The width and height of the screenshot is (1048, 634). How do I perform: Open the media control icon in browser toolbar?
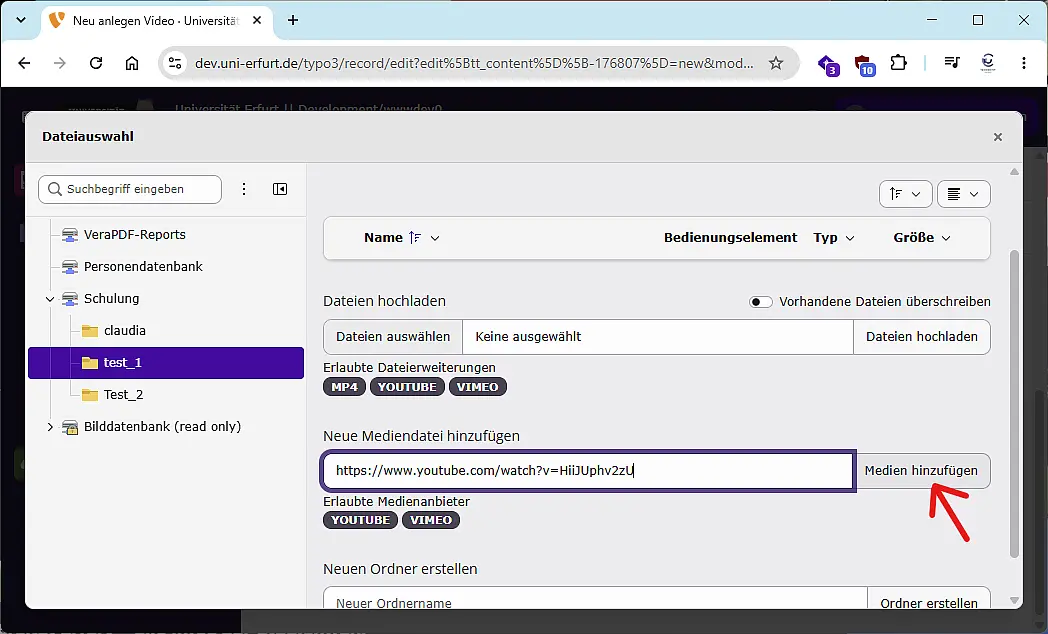tap(952, 63)
